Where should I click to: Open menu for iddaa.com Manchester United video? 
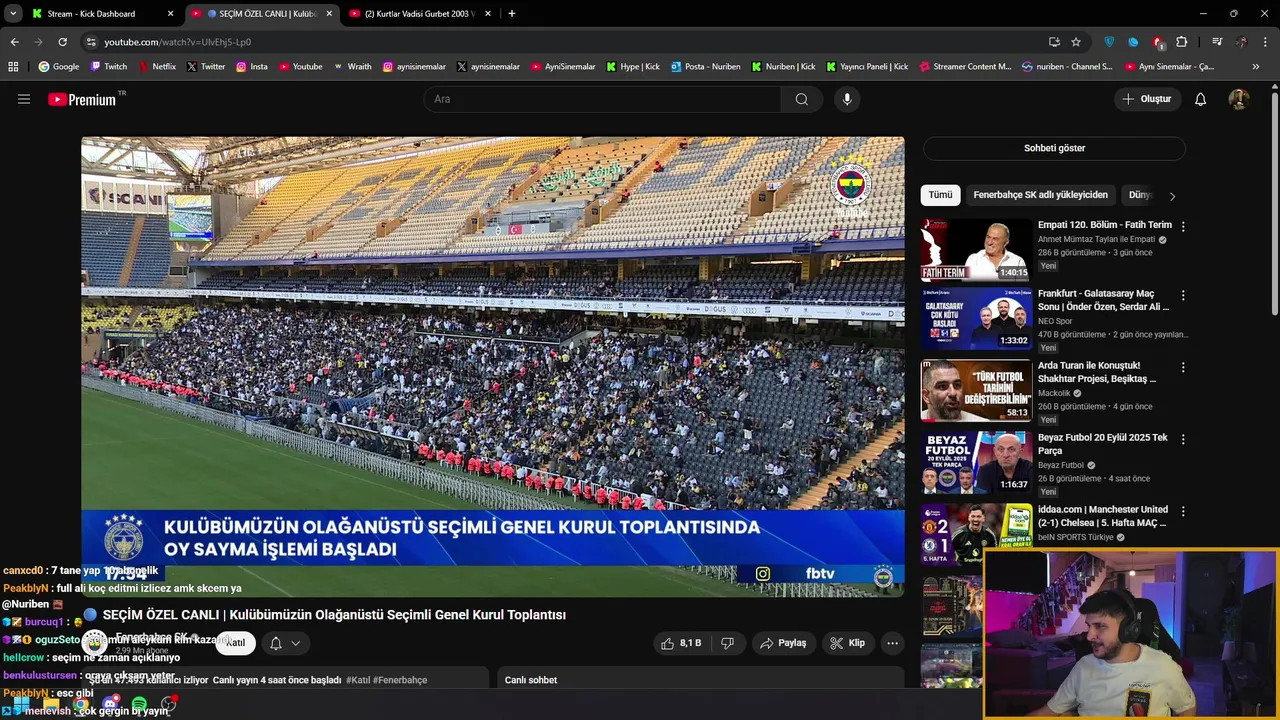tap(1183, 512)
